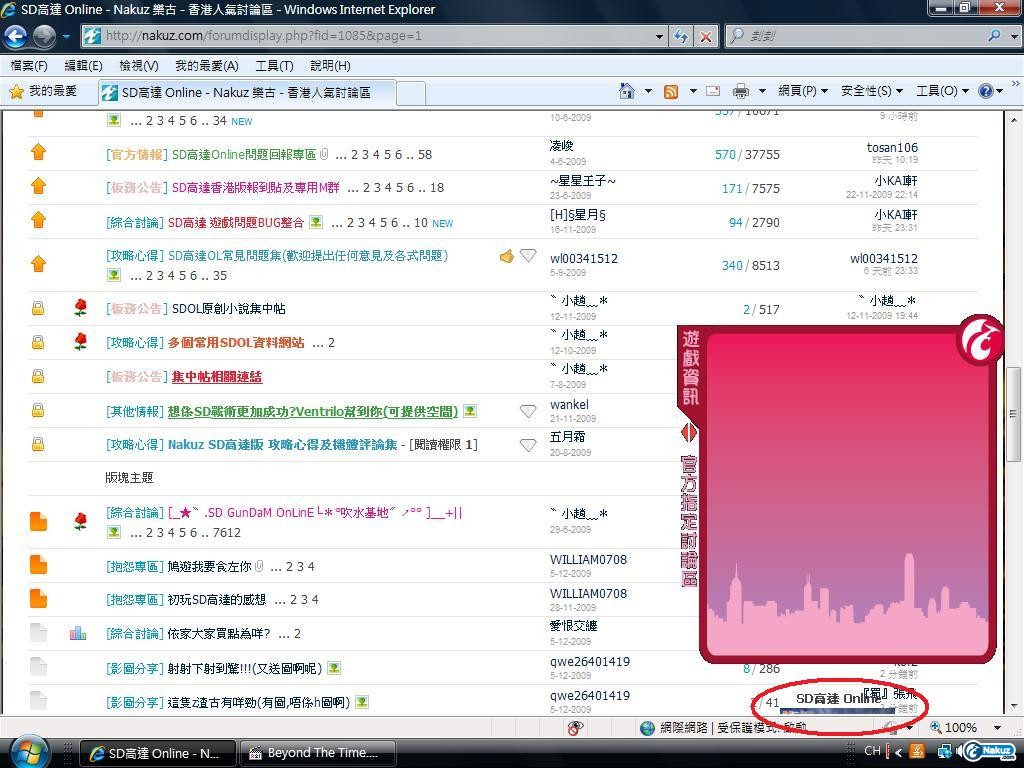Click the Refresh page button
Viewport: 1024px width, 768px height.
click(x=681, y=36)
